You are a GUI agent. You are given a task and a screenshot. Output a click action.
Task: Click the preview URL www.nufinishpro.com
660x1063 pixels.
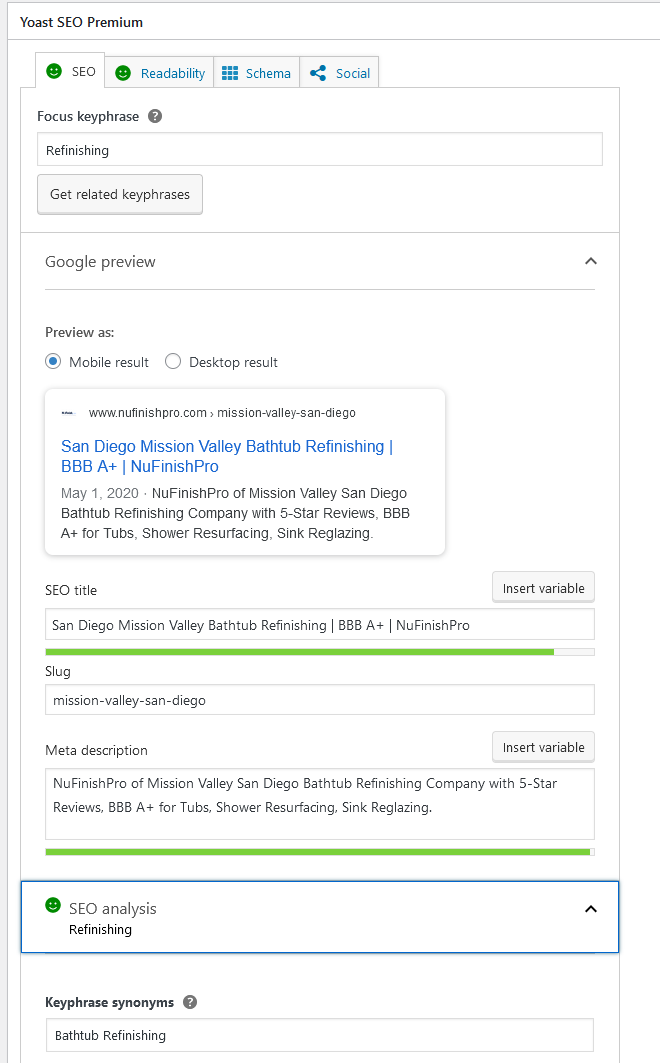pyautogui.click(x=222, y=413)
